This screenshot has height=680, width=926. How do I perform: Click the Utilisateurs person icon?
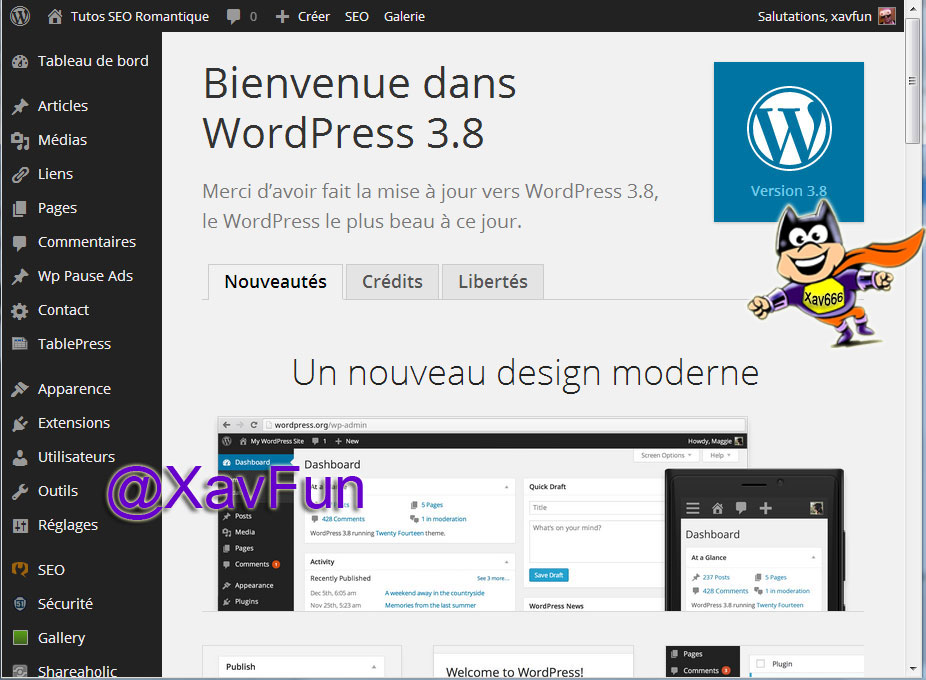pos(20,457)
